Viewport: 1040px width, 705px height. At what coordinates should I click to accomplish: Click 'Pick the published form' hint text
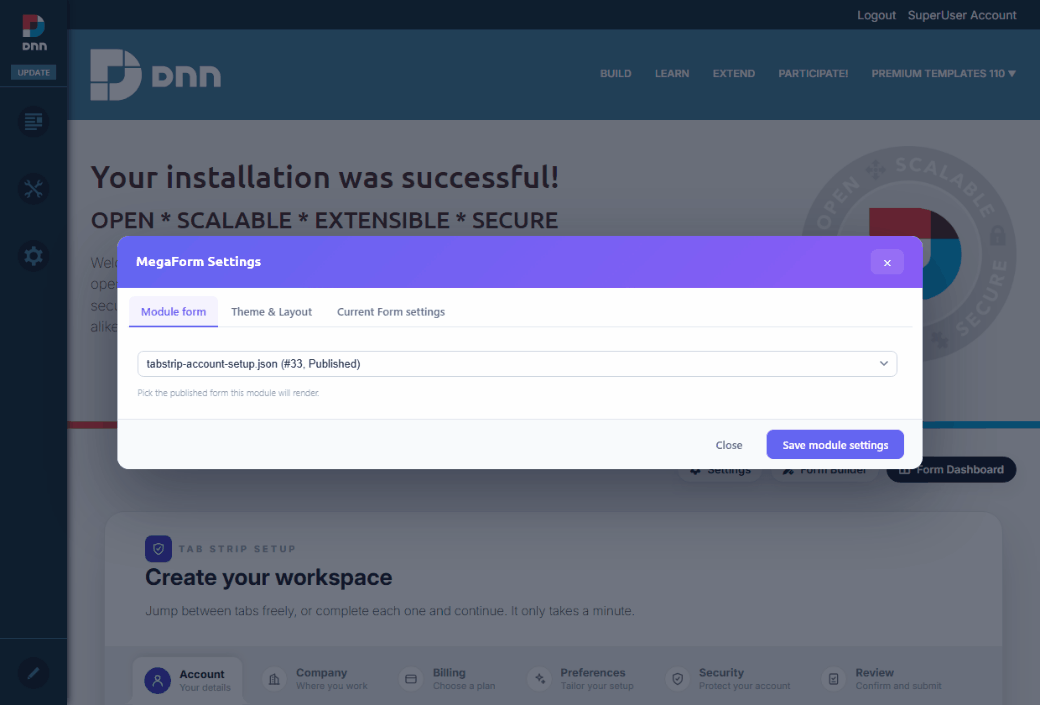point(228,393)
